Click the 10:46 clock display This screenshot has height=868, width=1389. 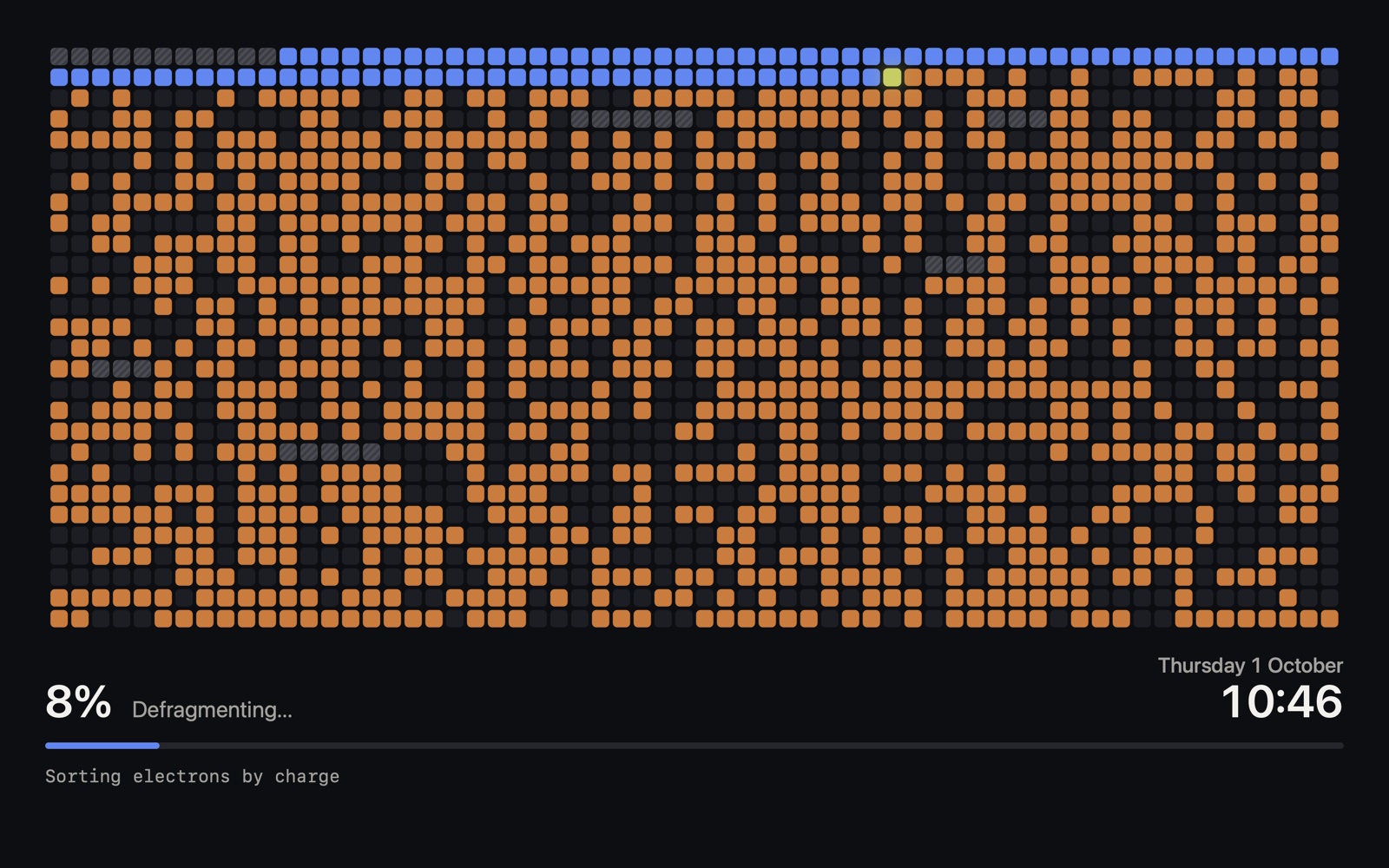coord(1281,701)
